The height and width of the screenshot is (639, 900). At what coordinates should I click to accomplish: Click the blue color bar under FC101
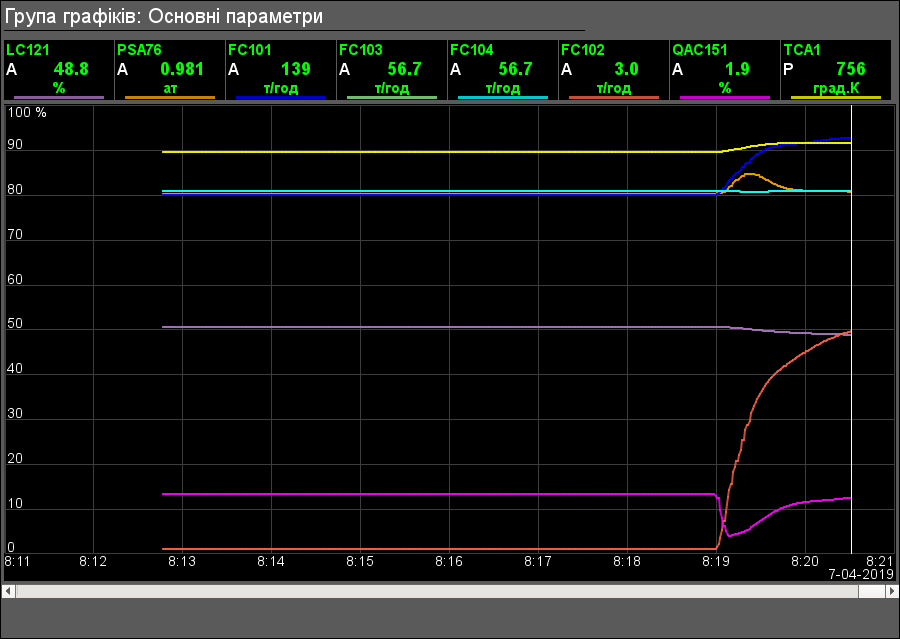click(281, 98)
